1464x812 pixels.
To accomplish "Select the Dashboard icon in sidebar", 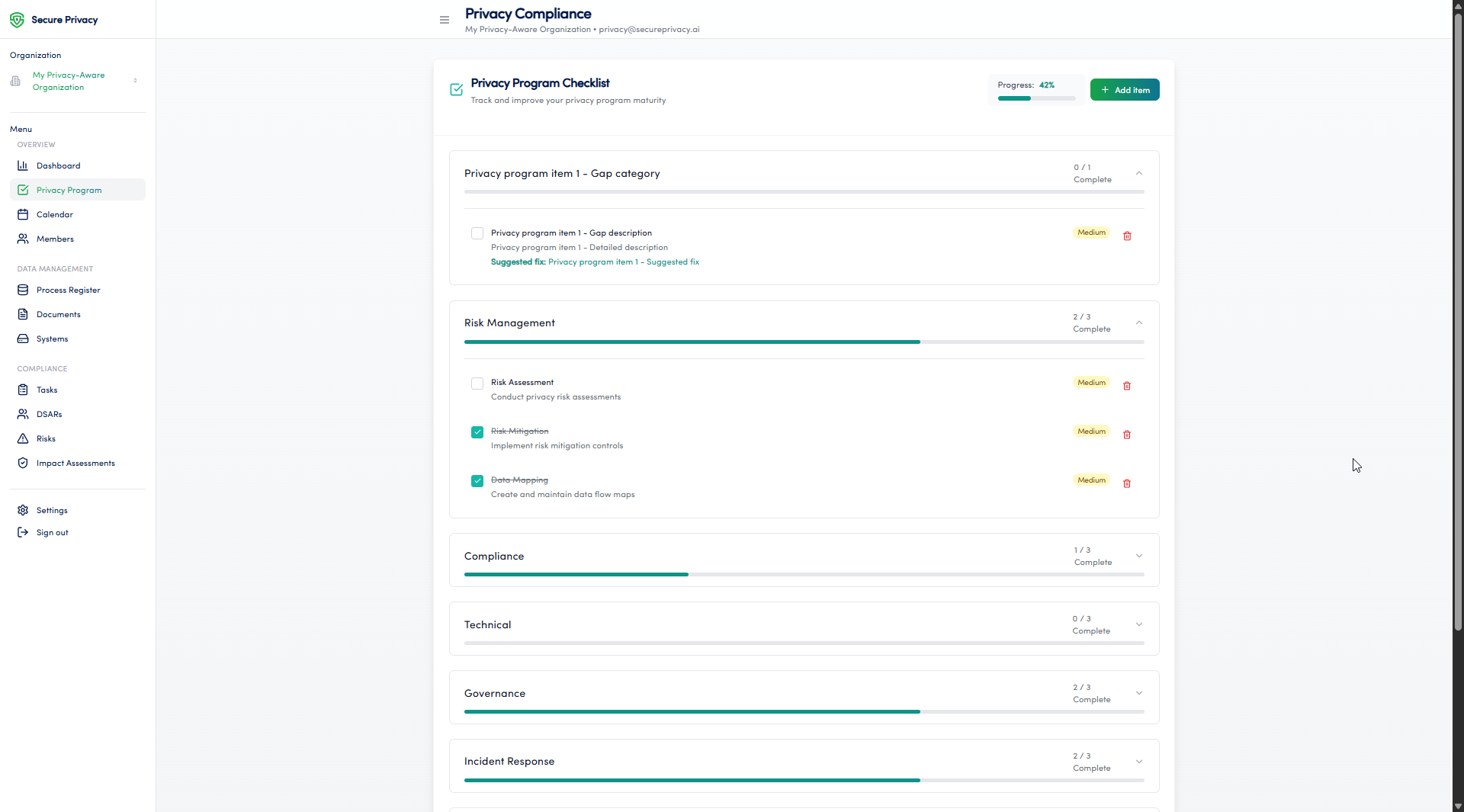I will coord(24,165).
